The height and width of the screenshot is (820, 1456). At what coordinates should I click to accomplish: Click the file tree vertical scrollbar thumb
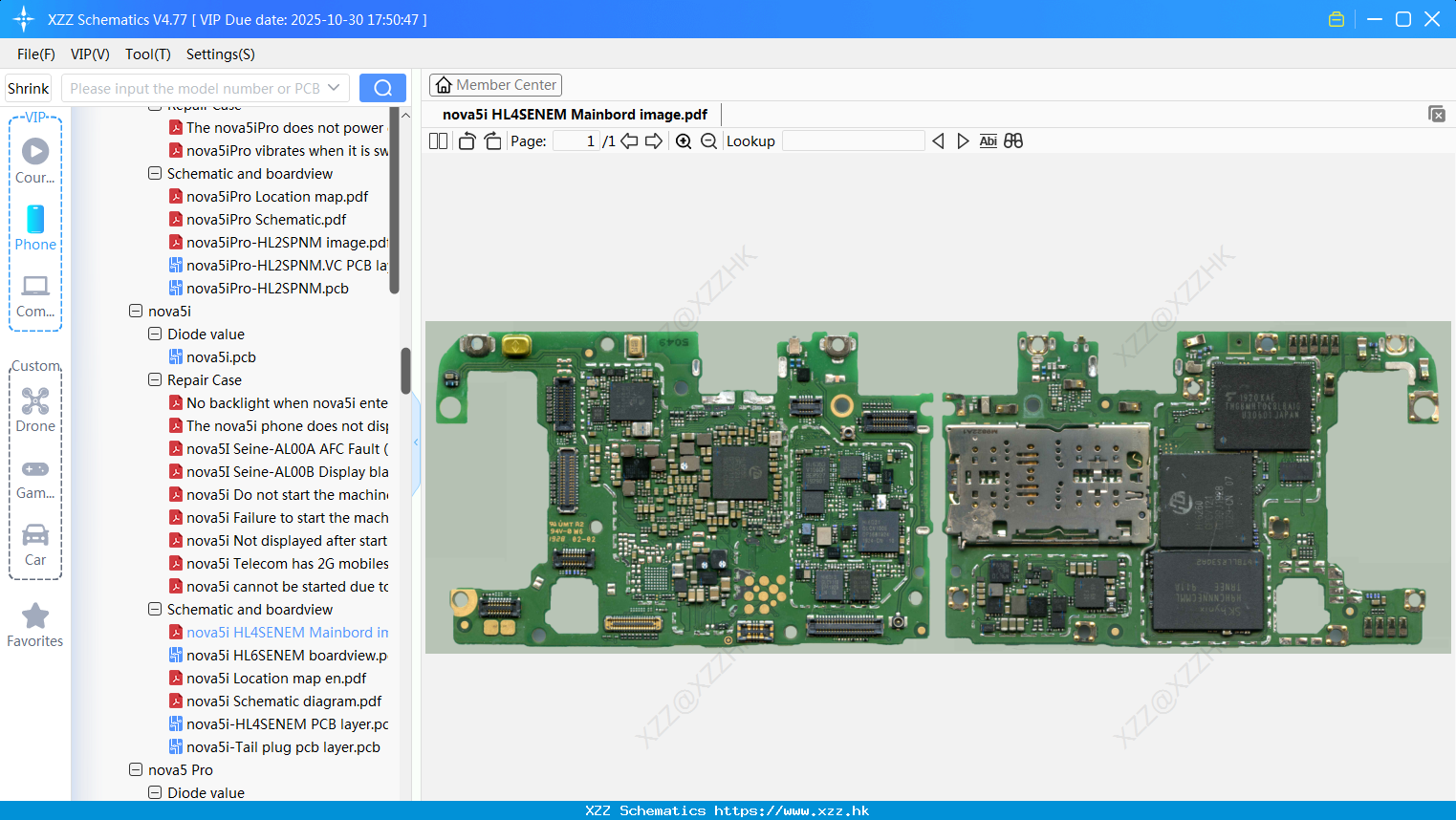(405, 370)
